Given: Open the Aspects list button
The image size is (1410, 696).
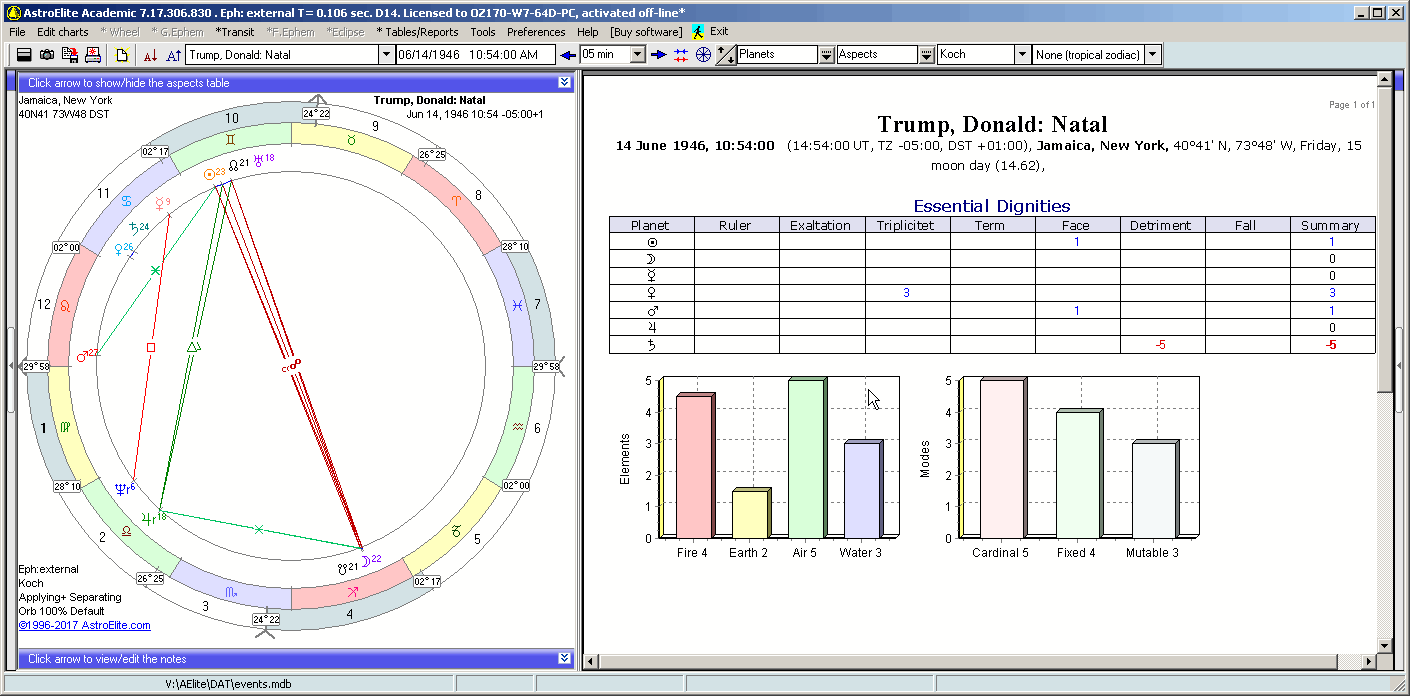Looking at the screenshot, I should tap(927, 54).
